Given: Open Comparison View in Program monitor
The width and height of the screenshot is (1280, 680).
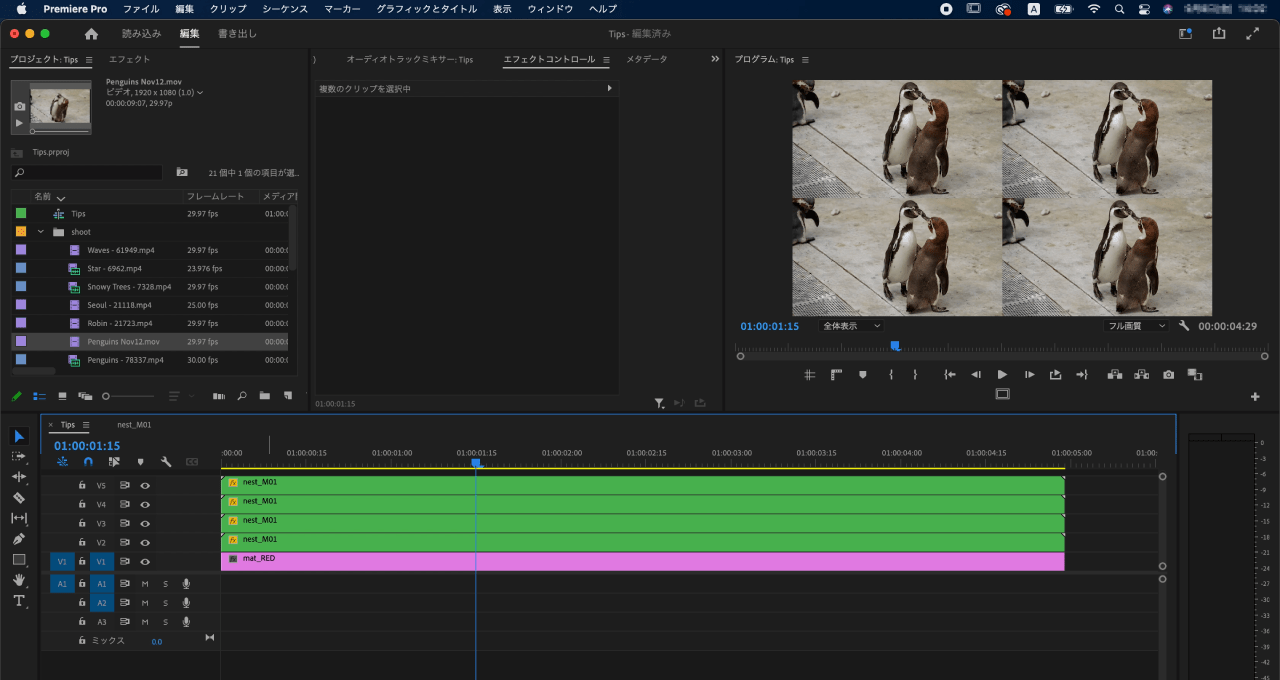Looking at the screenshot, I should [1195, 375].
